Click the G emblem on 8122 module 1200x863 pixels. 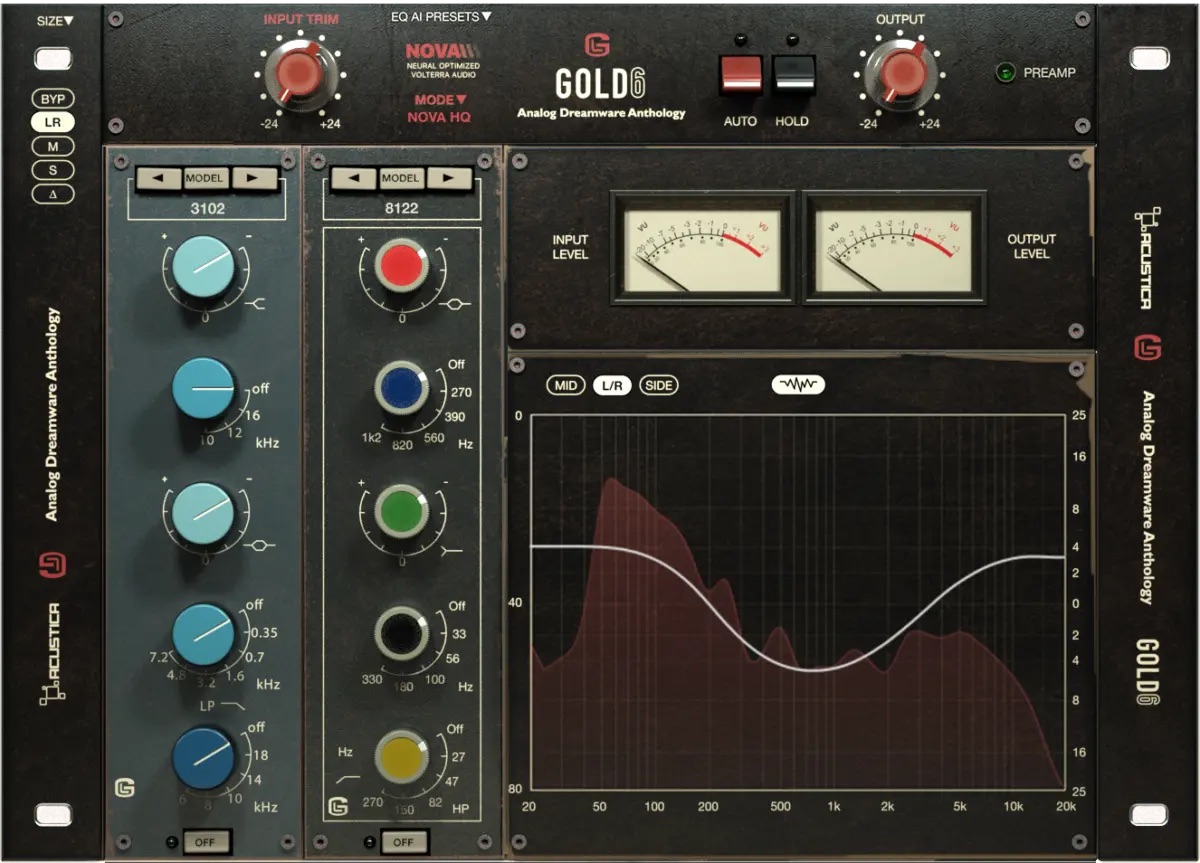(339, 806)
